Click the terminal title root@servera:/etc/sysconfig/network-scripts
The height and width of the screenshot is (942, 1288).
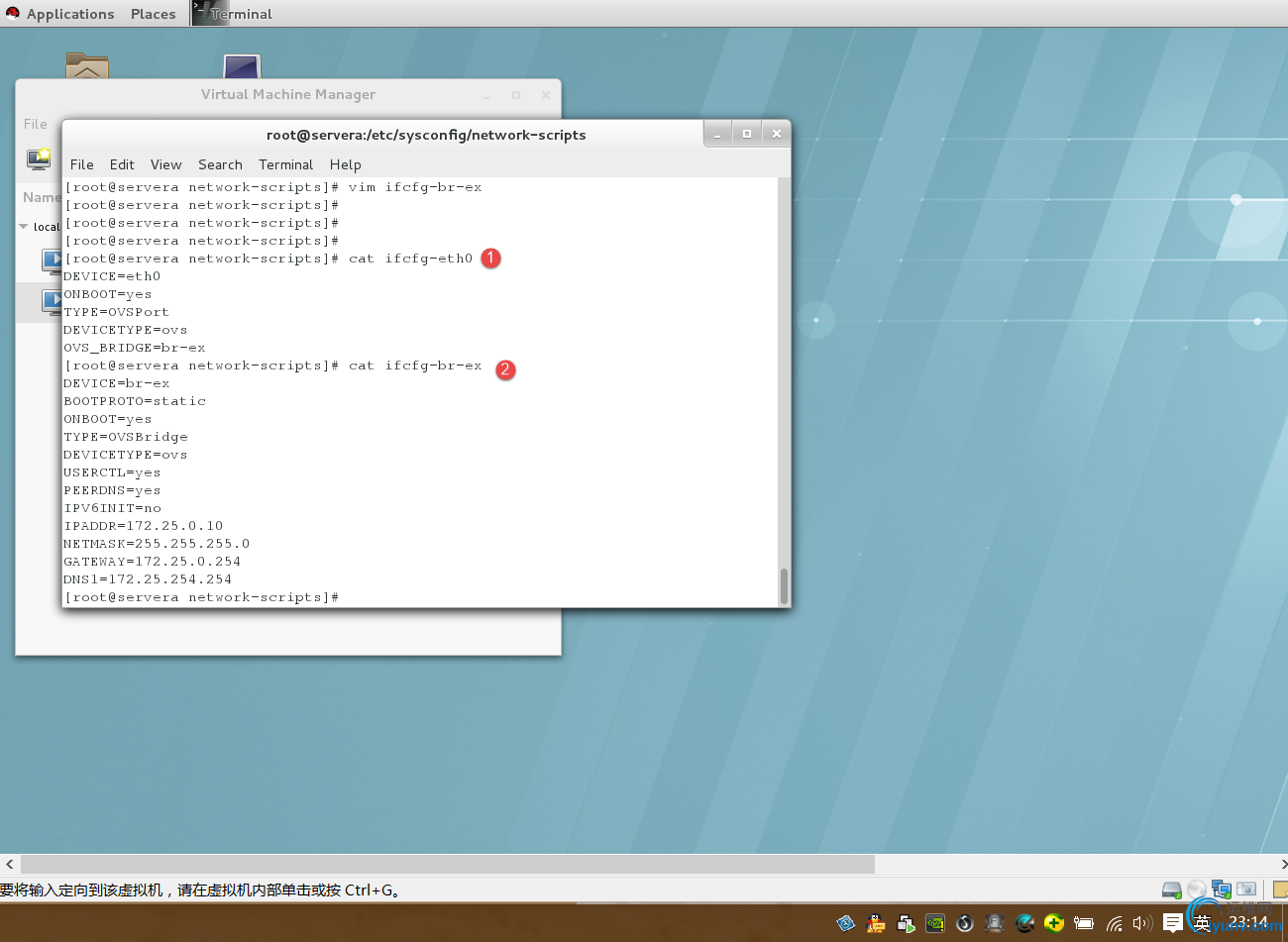click(x=426, y=135)
